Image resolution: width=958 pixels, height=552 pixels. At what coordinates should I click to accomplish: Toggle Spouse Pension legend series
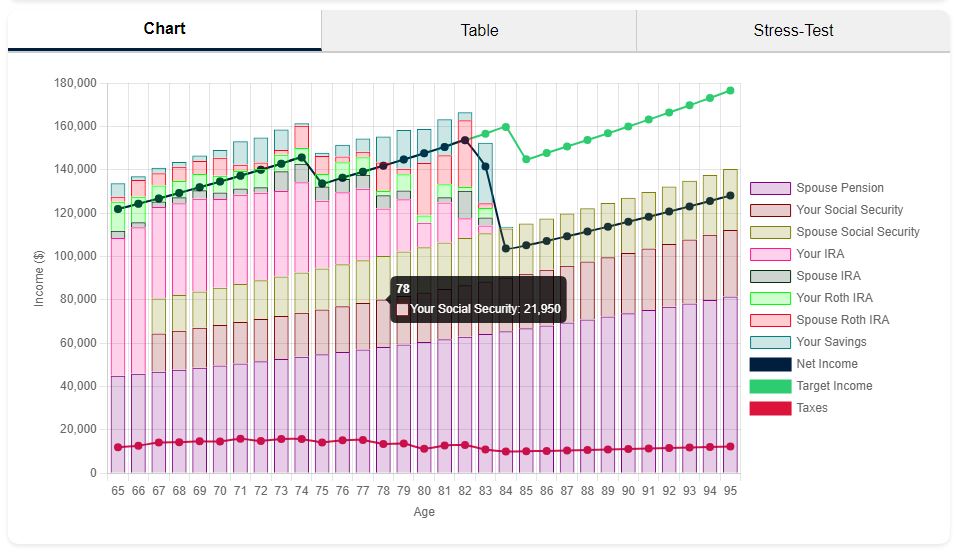[839, 188]
